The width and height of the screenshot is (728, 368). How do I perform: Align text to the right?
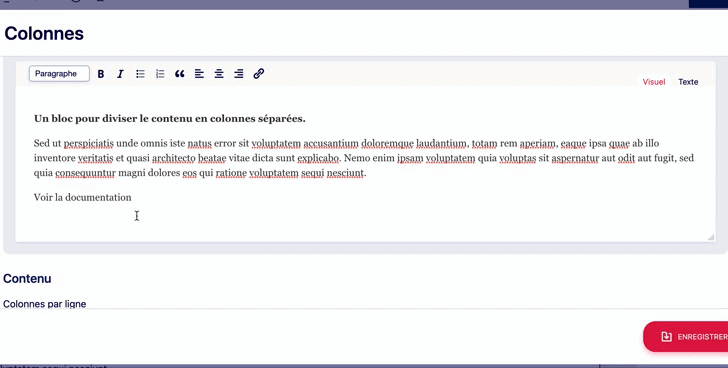click(239, 74)
